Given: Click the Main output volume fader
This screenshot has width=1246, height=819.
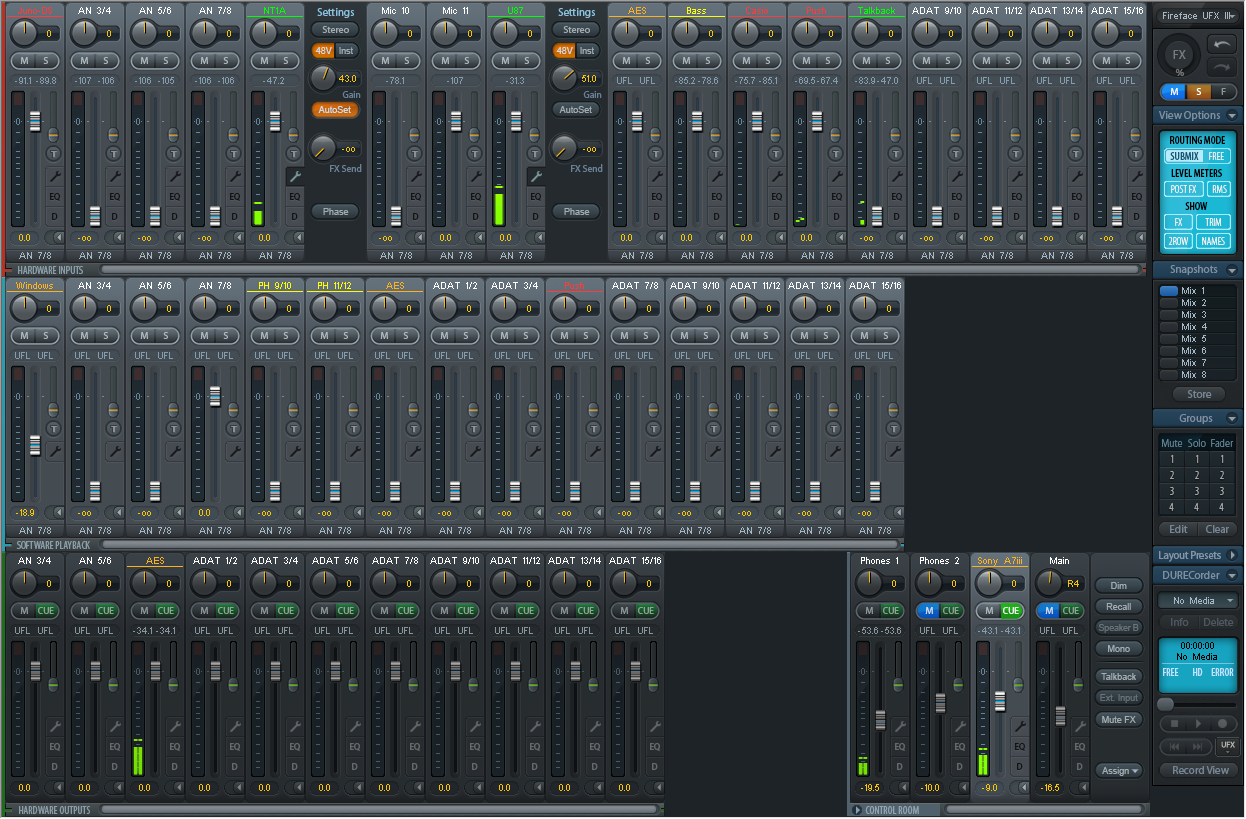Looking at the screenshot, I should [x=1061, y=713].
